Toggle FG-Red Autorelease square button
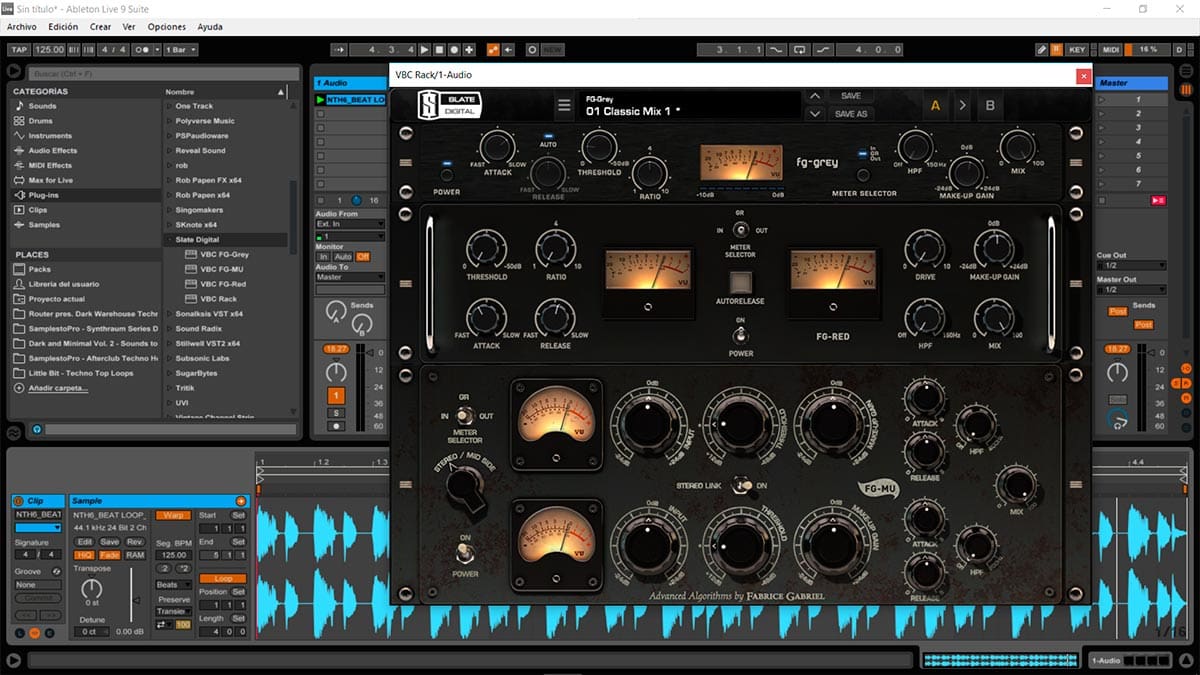Image resolution: width=1200 pixels, height=675 pixels. (x=741, y=281)
